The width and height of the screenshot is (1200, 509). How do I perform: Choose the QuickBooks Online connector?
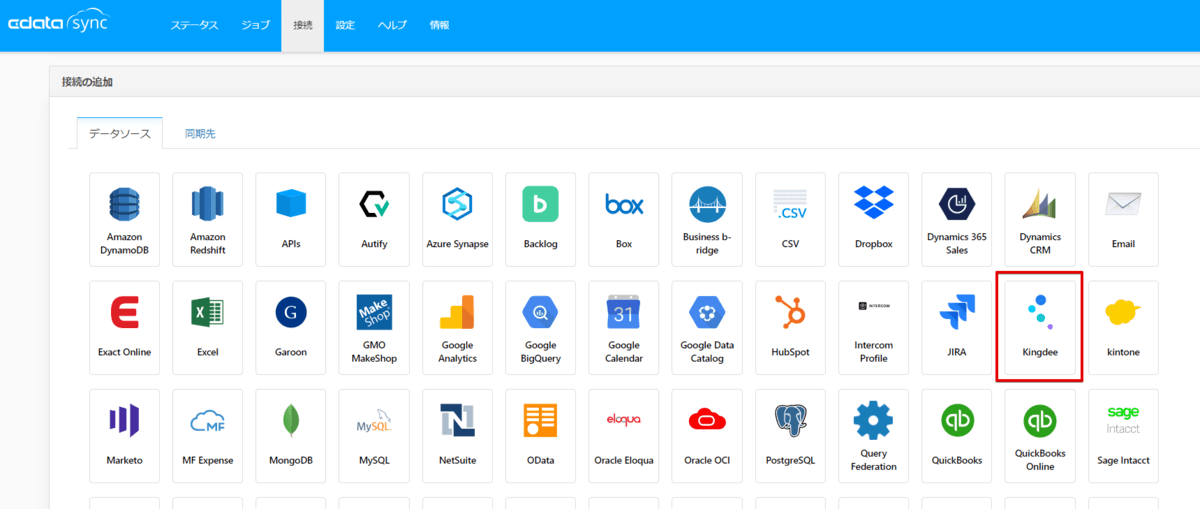pos(1040,436)
